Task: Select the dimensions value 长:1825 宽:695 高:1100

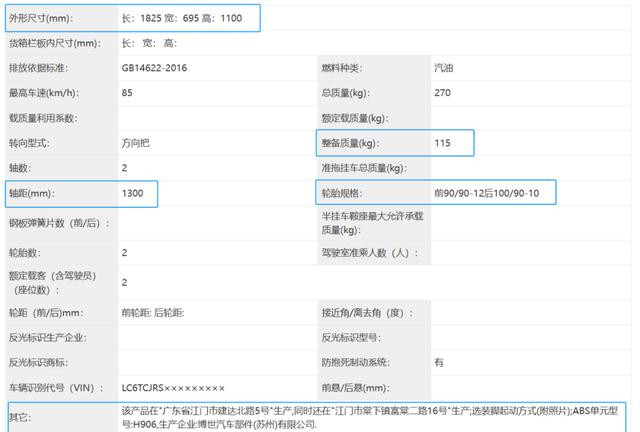Action: [x=182, y=18]
